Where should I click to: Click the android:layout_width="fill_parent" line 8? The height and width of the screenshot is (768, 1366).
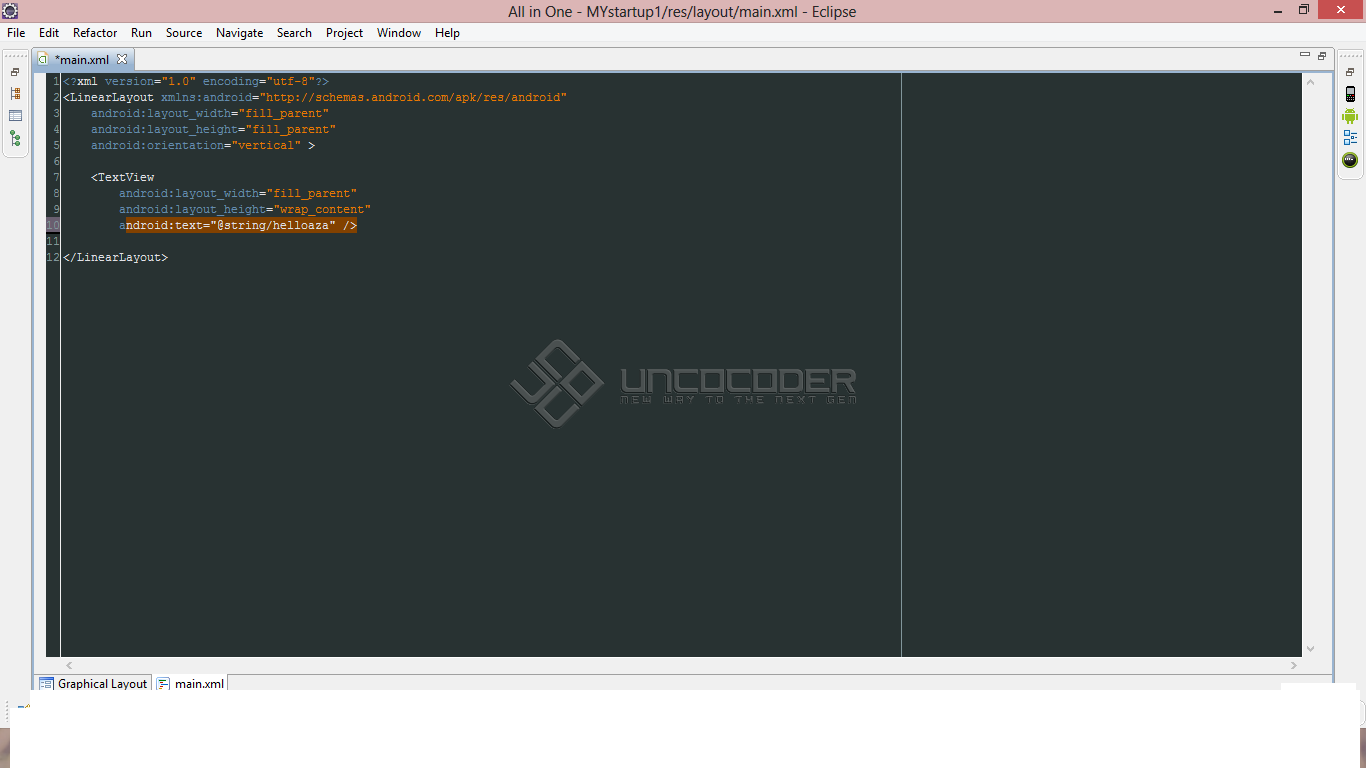tap(238, 193)
